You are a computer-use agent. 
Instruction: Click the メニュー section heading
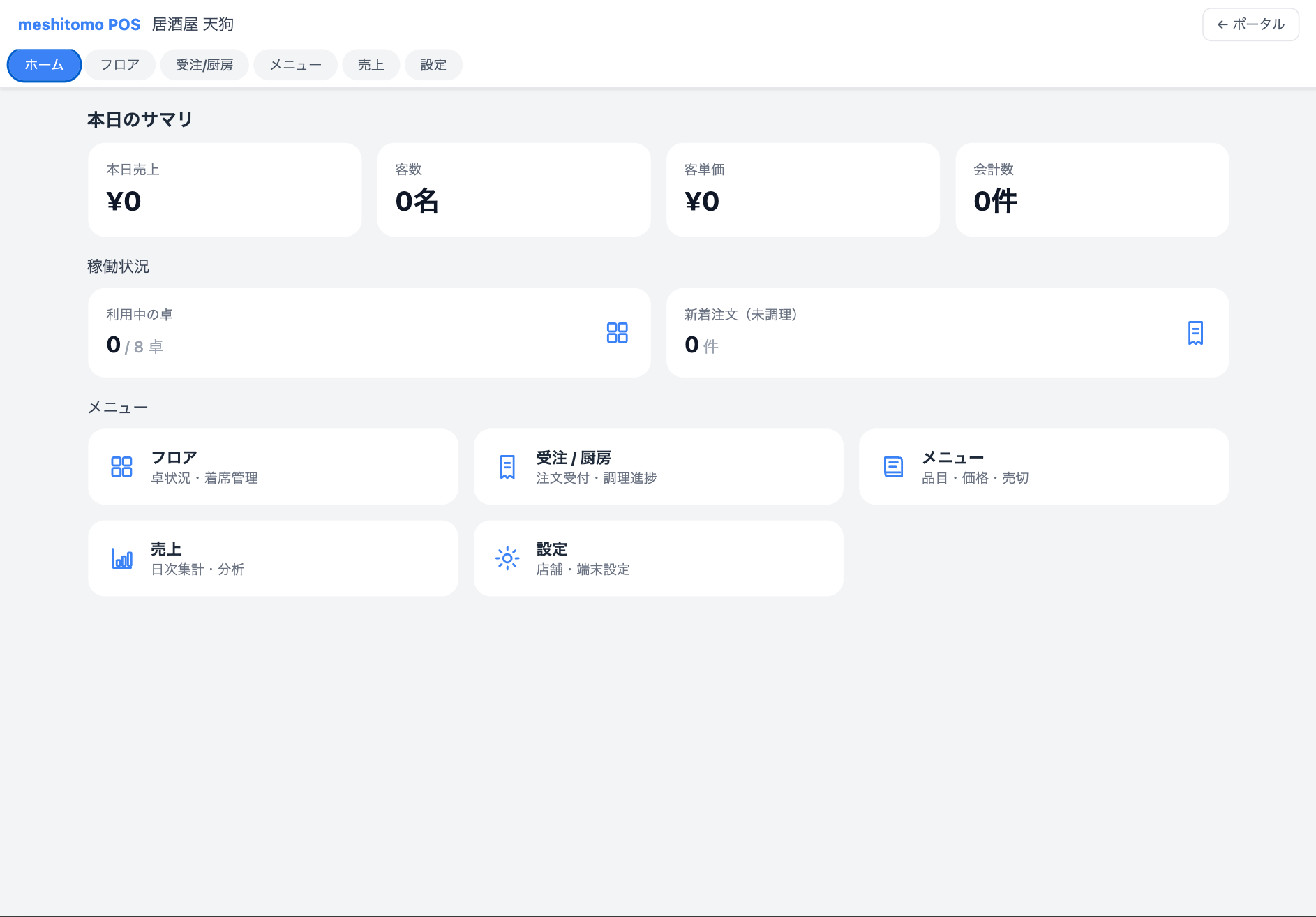point(117,407)
